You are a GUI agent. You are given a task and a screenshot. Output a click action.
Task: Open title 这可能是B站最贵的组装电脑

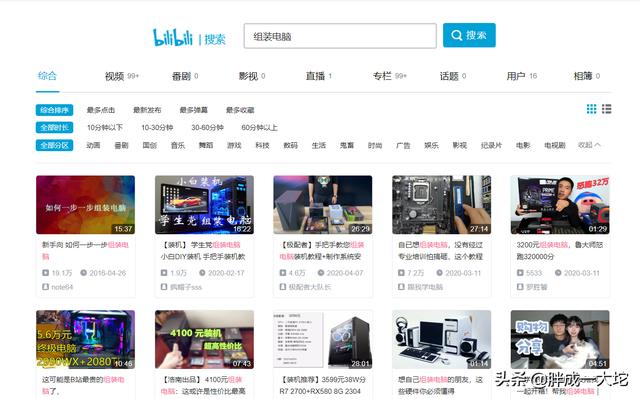tap(83, 385)
